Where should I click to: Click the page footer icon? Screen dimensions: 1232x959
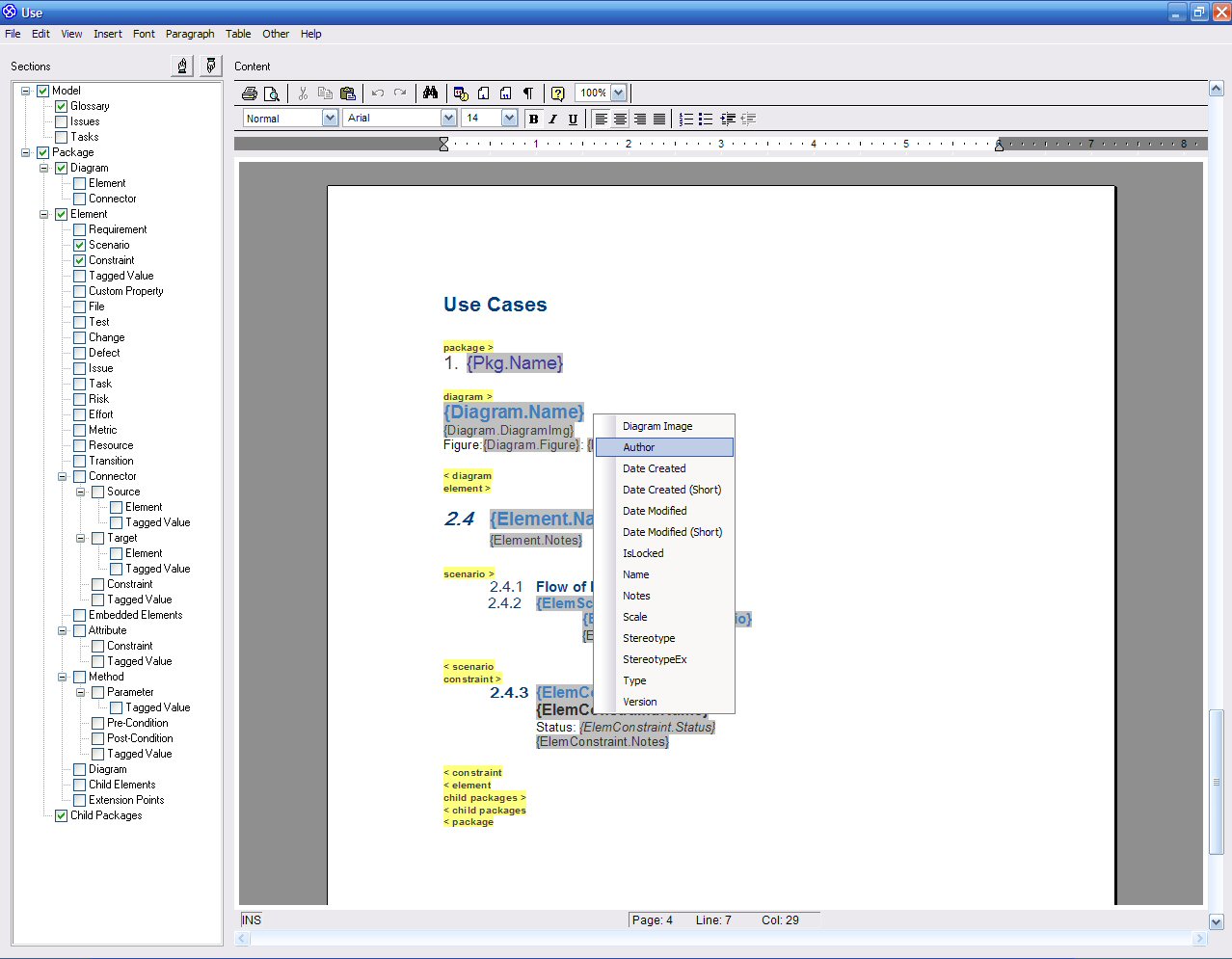[505, 93]
